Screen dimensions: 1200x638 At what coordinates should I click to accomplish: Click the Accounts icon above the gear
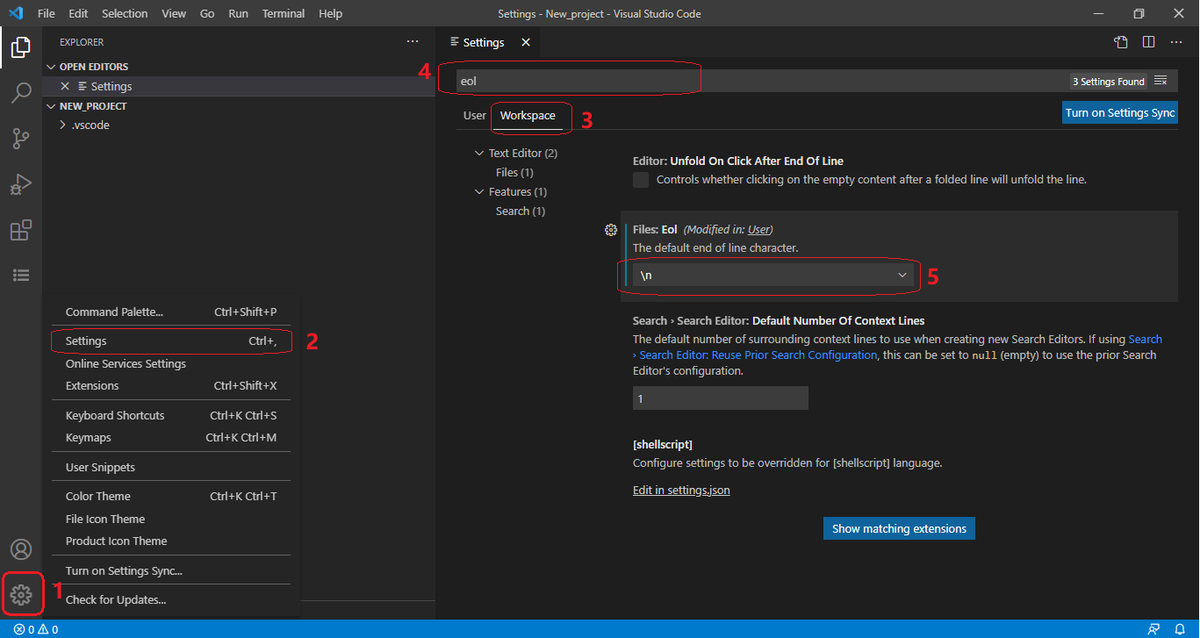20,549
